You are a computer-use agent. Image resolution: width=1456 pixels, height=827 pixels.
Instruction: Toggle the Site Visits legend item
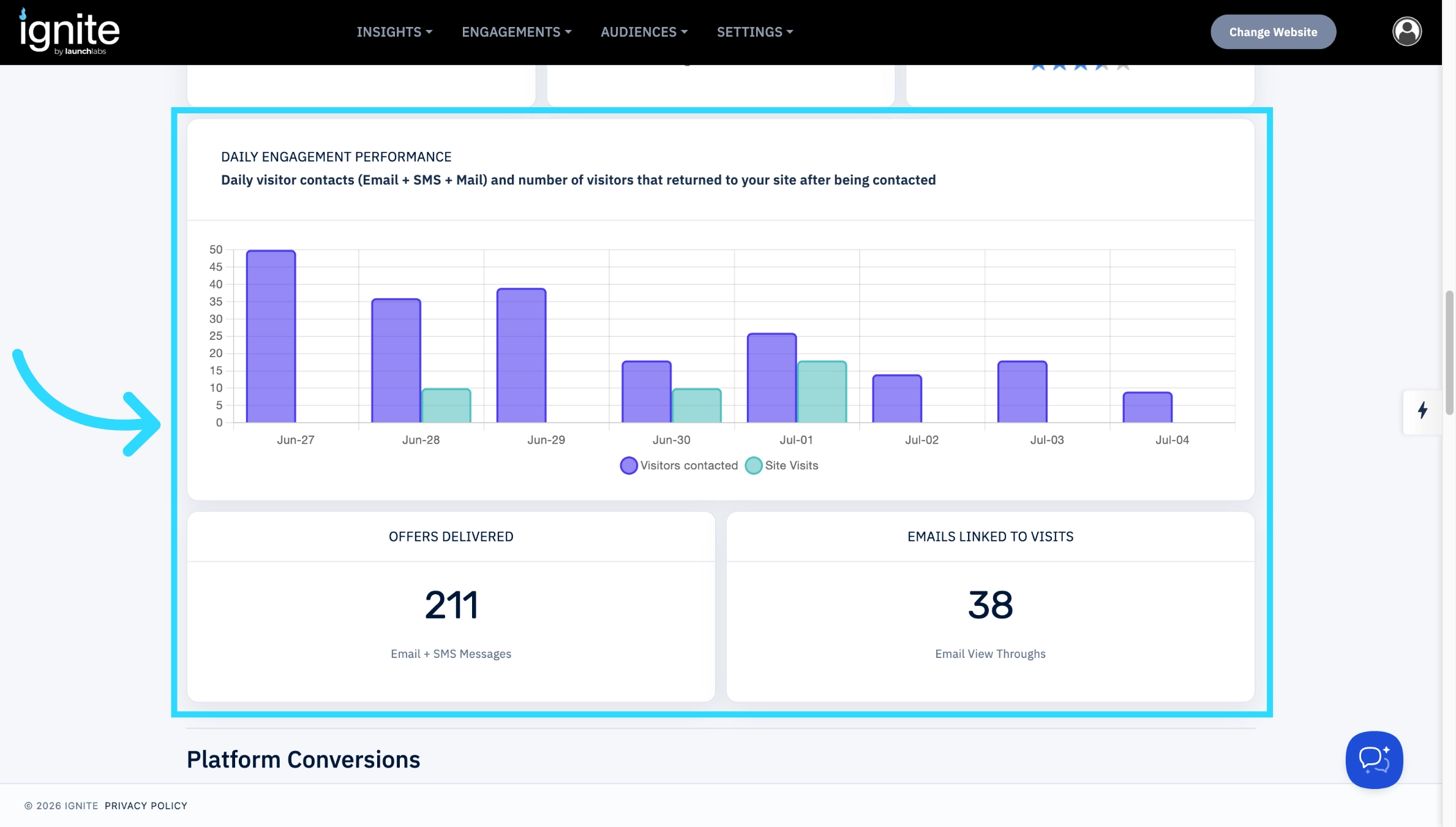[781, 466]
